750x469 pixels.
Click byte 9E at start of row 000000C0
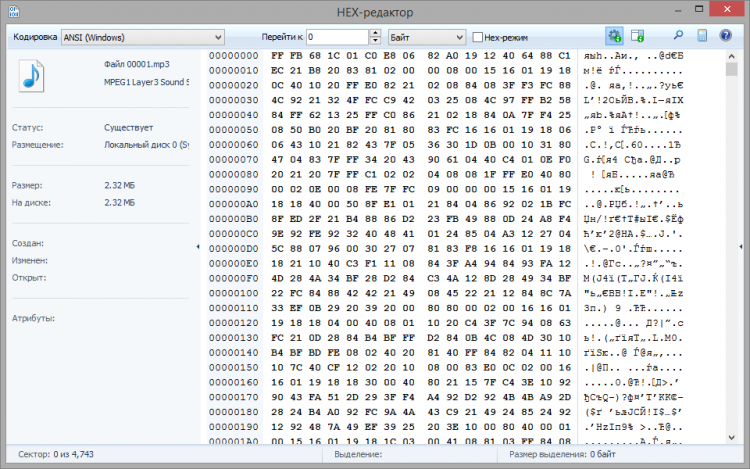point(277,234)
